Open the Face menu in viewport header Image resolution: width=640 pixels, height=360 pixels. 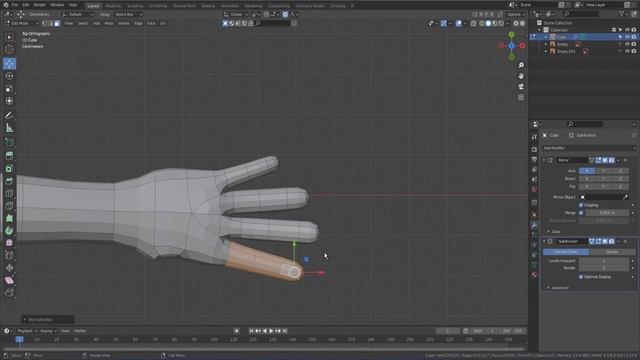[151, 24]
